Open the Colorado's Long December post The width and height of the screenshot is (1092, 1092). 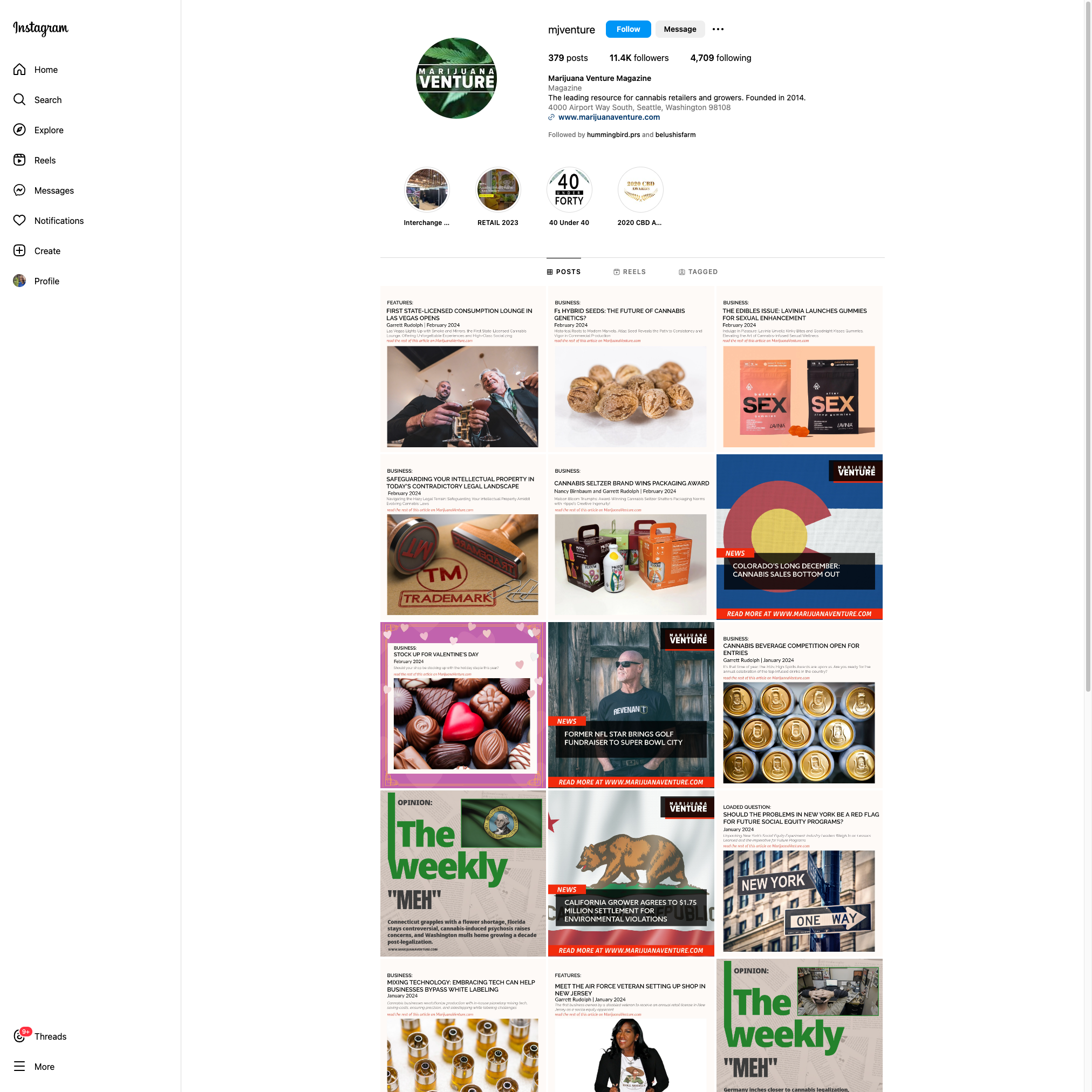point(799,537)
